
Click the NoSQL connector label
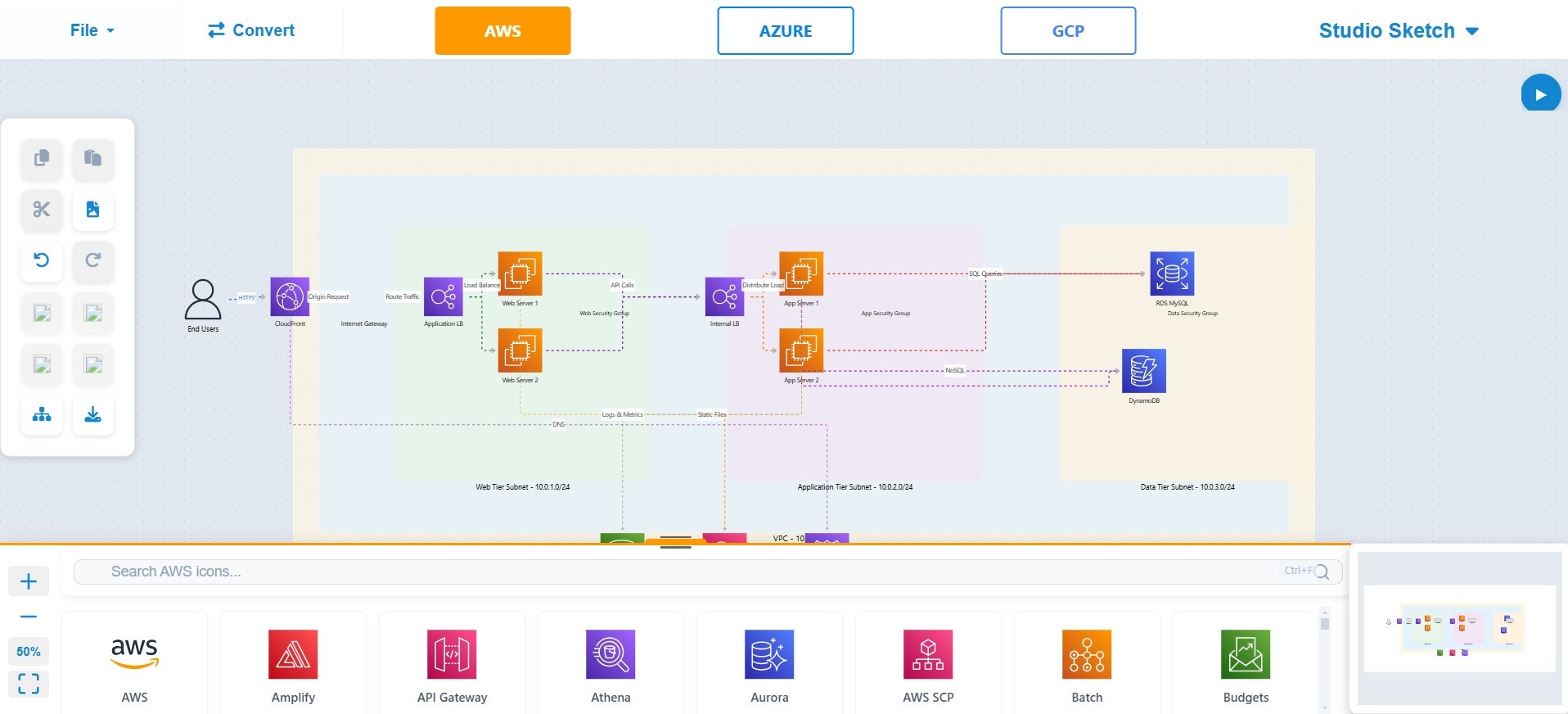(955, 371)
